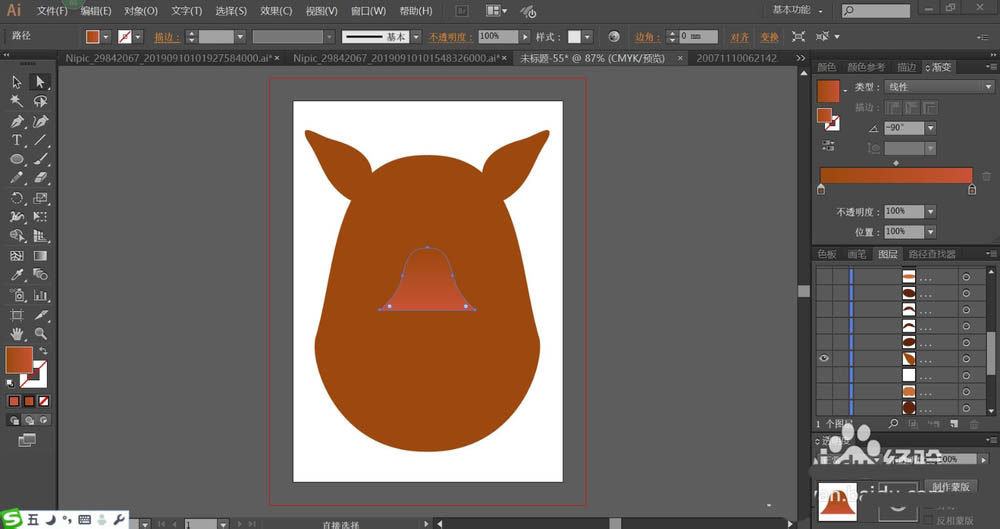
Task: Open gradient 类型 线性 dropdown
Action: [939, 87]
